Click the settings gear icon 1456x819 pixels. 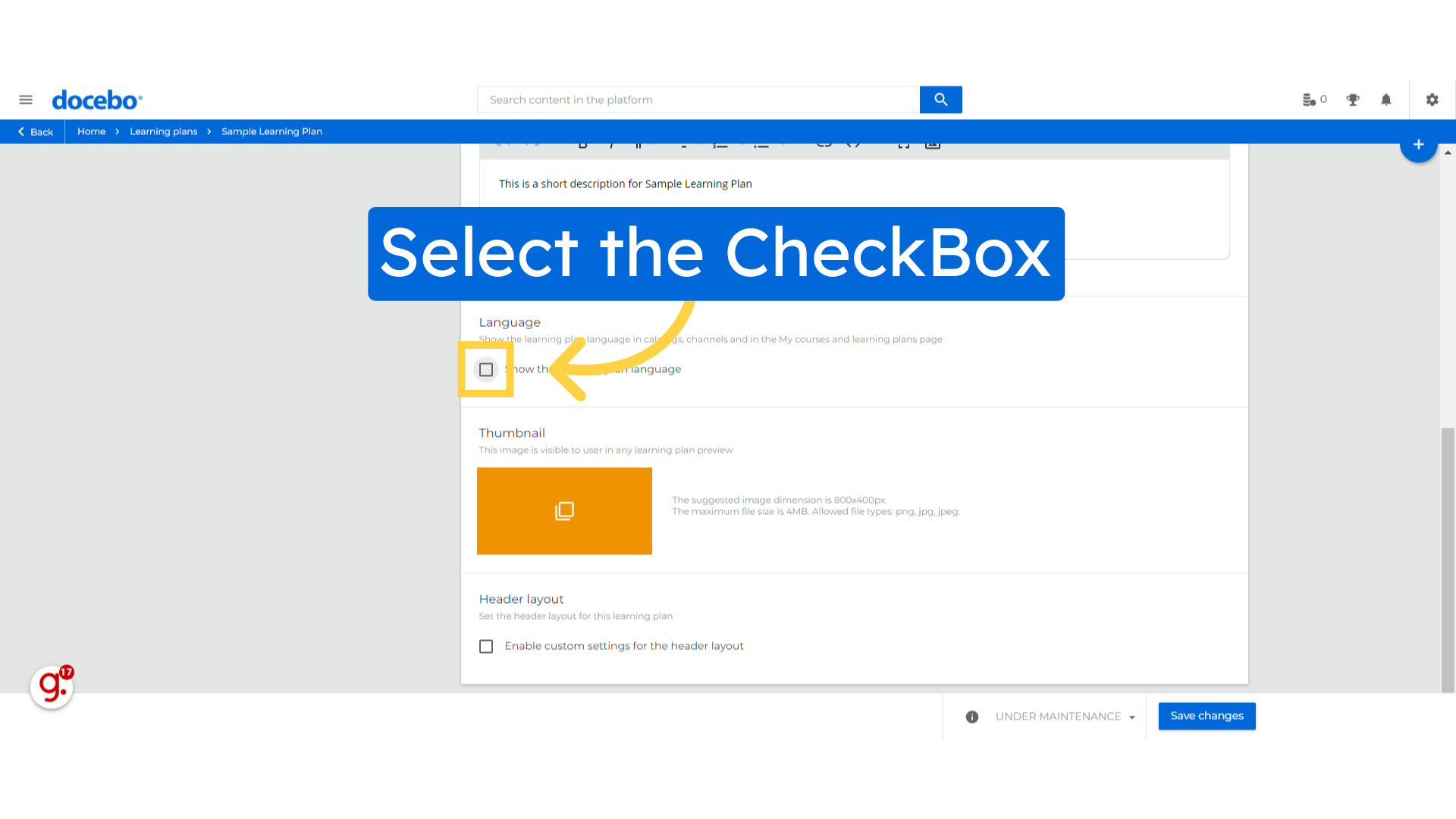1432,99
